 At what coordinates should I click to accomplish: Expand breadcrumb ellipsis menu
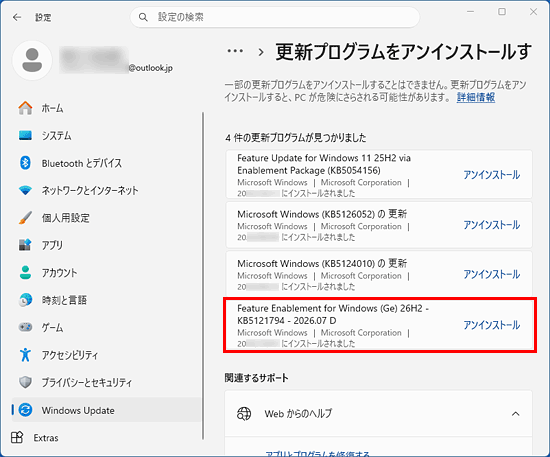tap(235, 51)
